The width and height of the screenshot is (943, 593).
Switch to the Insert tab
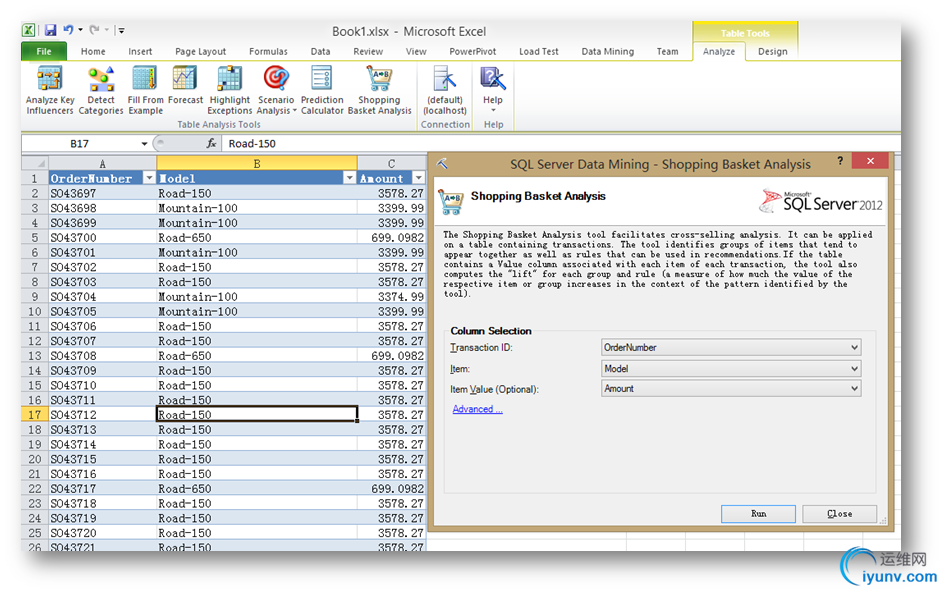[140, 52]
